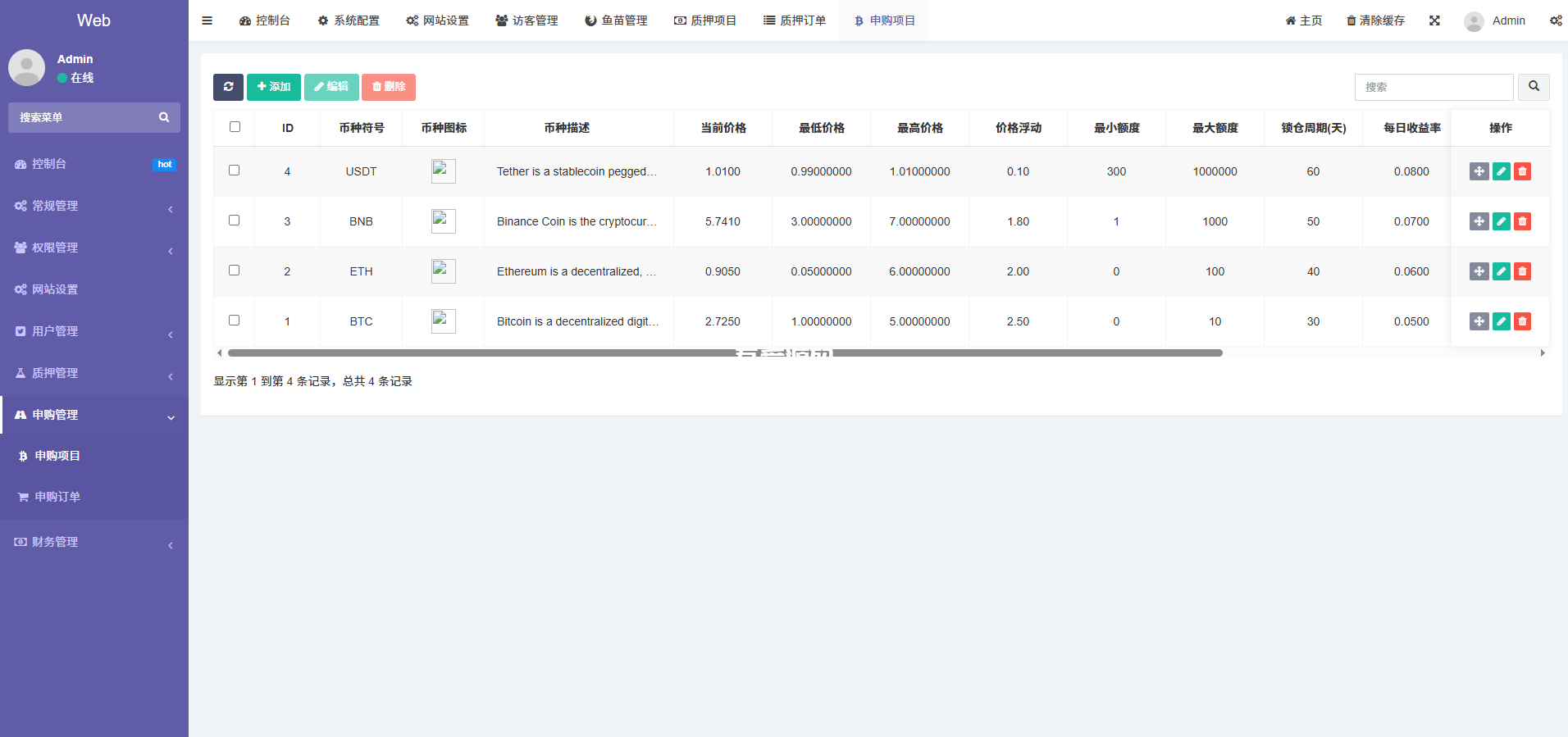
Task: Open 申购订单 in the sidebar submenu
Action: pyautogui.click(x=57, y=497)
